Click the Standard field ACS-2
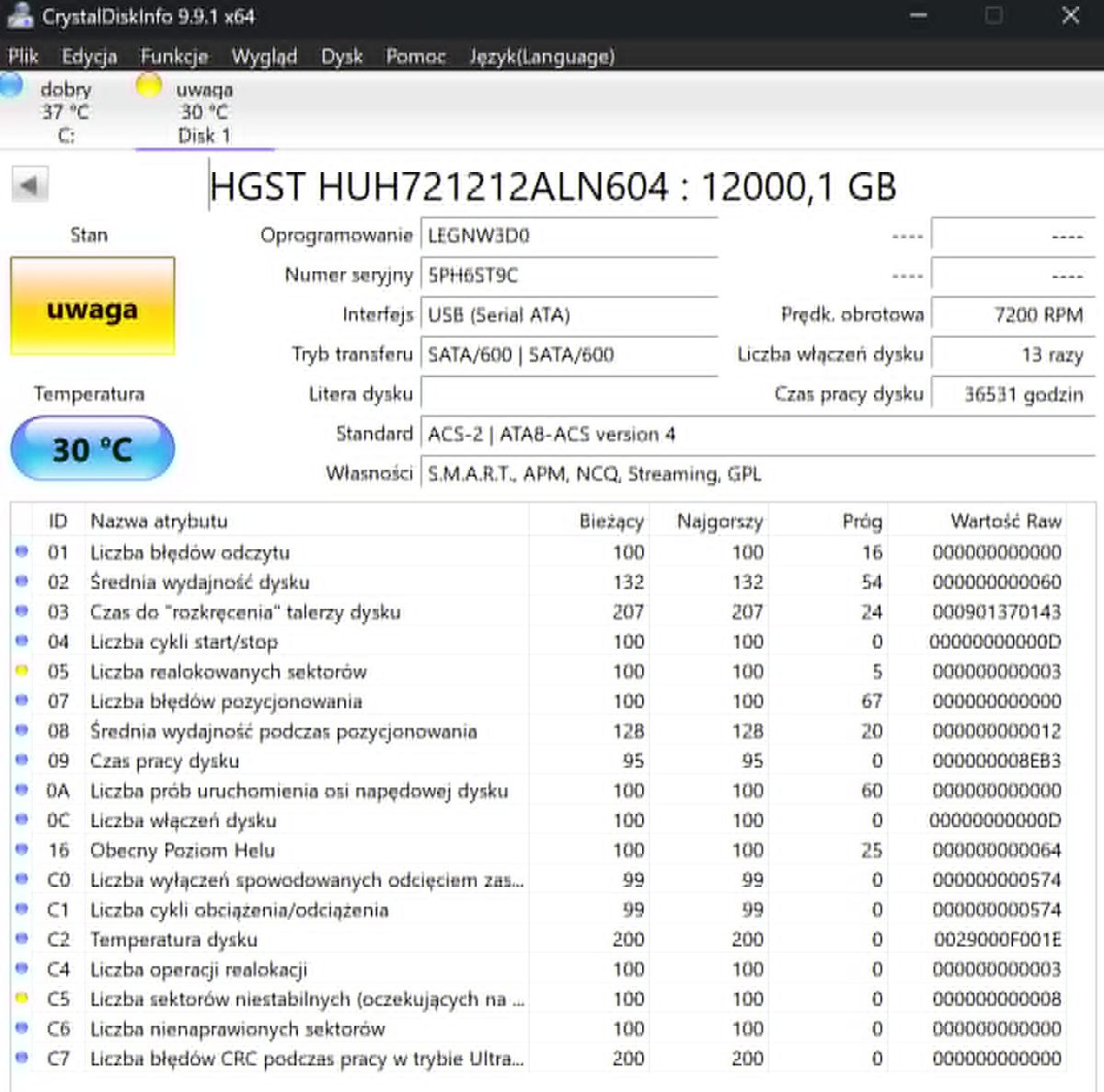Viewport: 1104px width, 1092px height. (758, 433)
